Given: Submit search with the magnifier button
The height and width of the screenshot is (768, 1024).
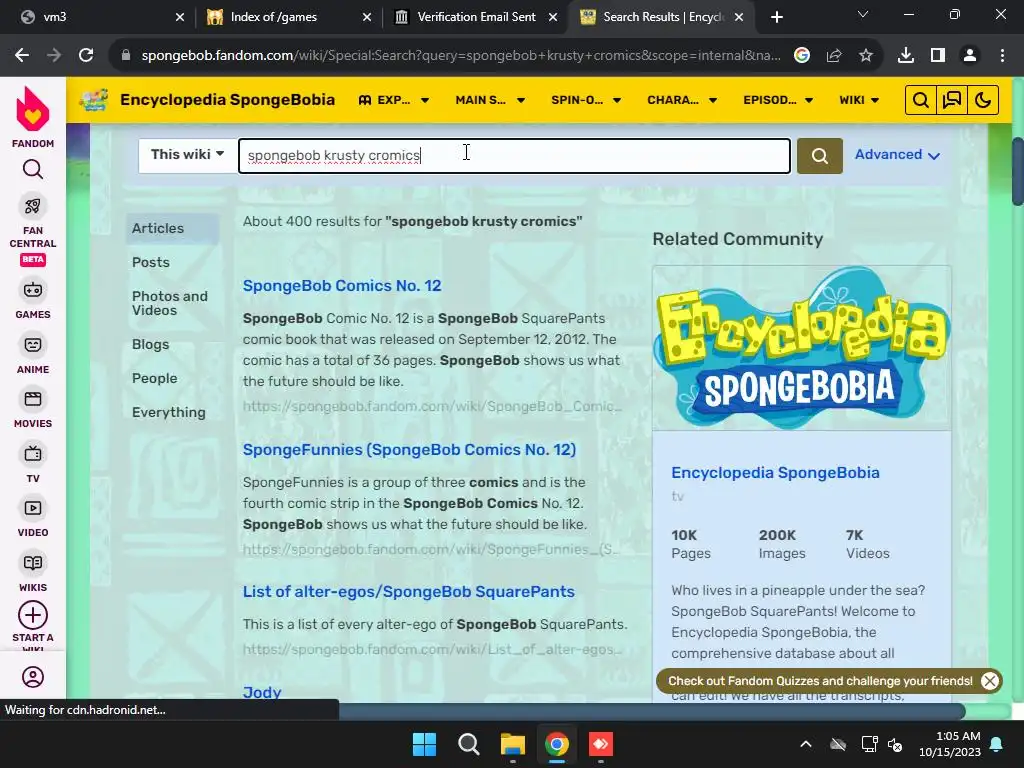Looking at the screenshot, I should pyautogui.click(x=820, y=155).
